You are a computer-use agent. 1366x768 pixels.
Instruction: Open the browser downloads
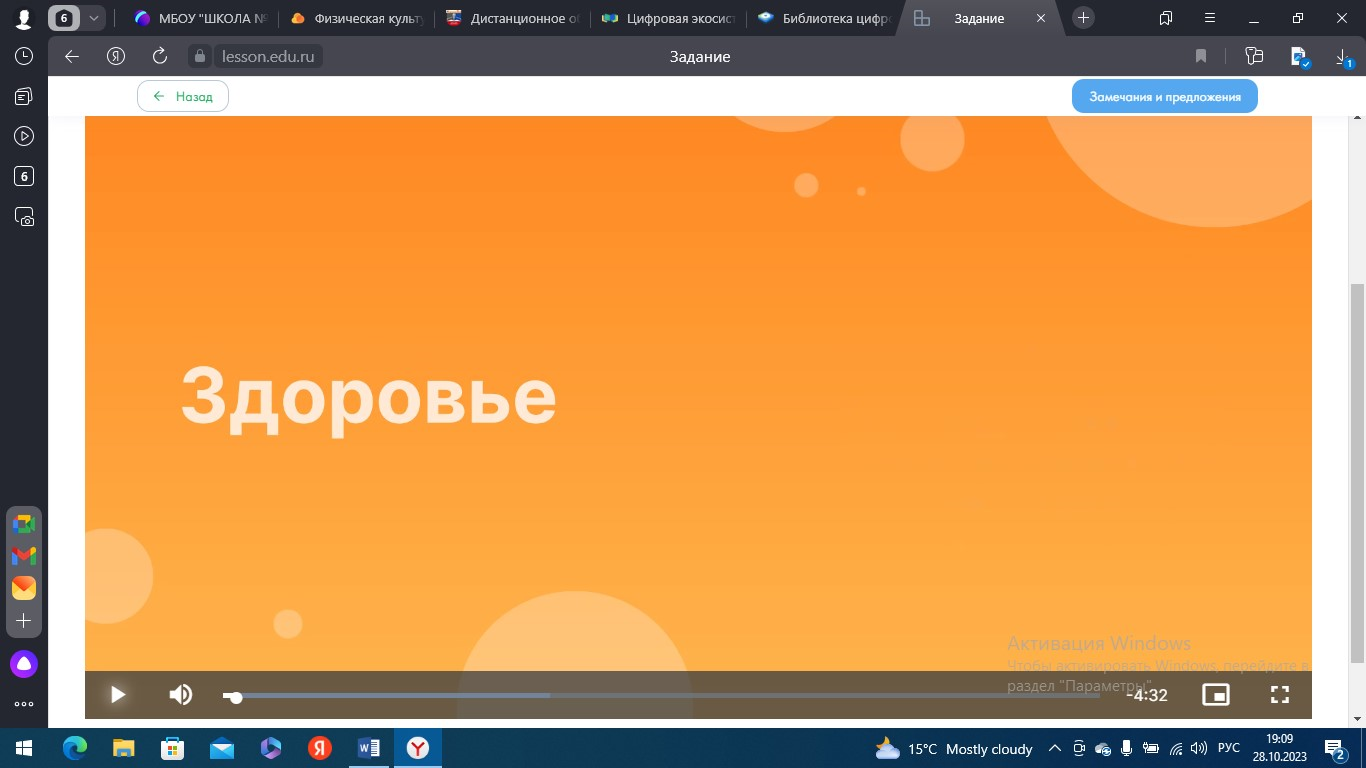coord(1344,58)
